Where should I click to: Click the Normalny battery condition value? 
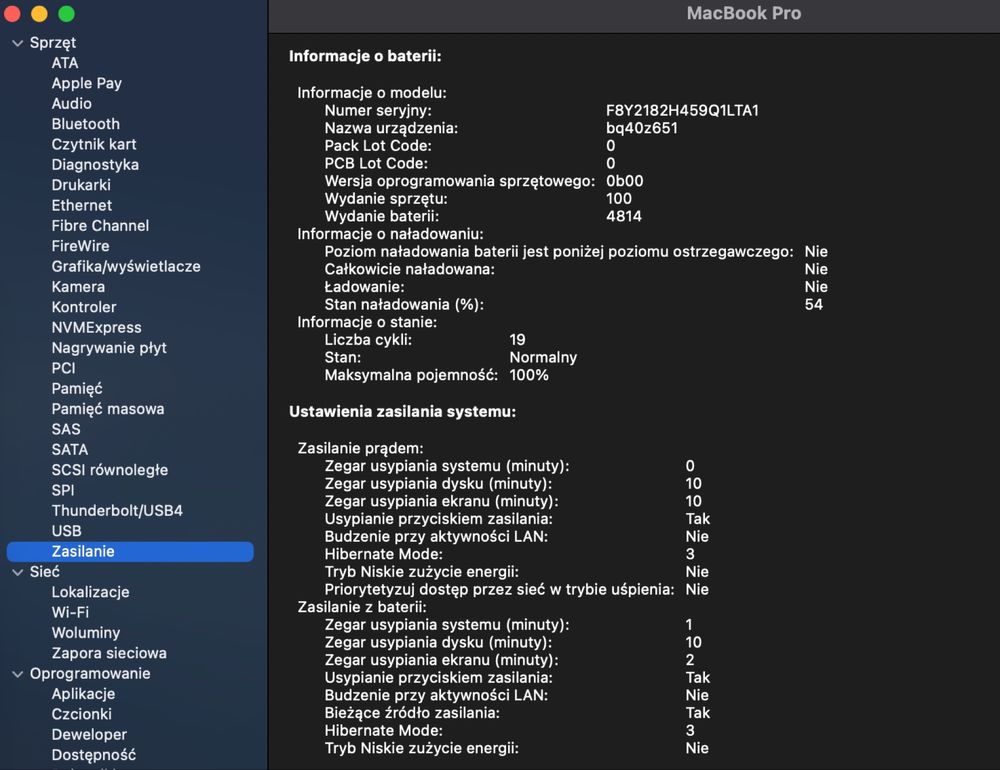pyautogui.click(x=543, y=358)
